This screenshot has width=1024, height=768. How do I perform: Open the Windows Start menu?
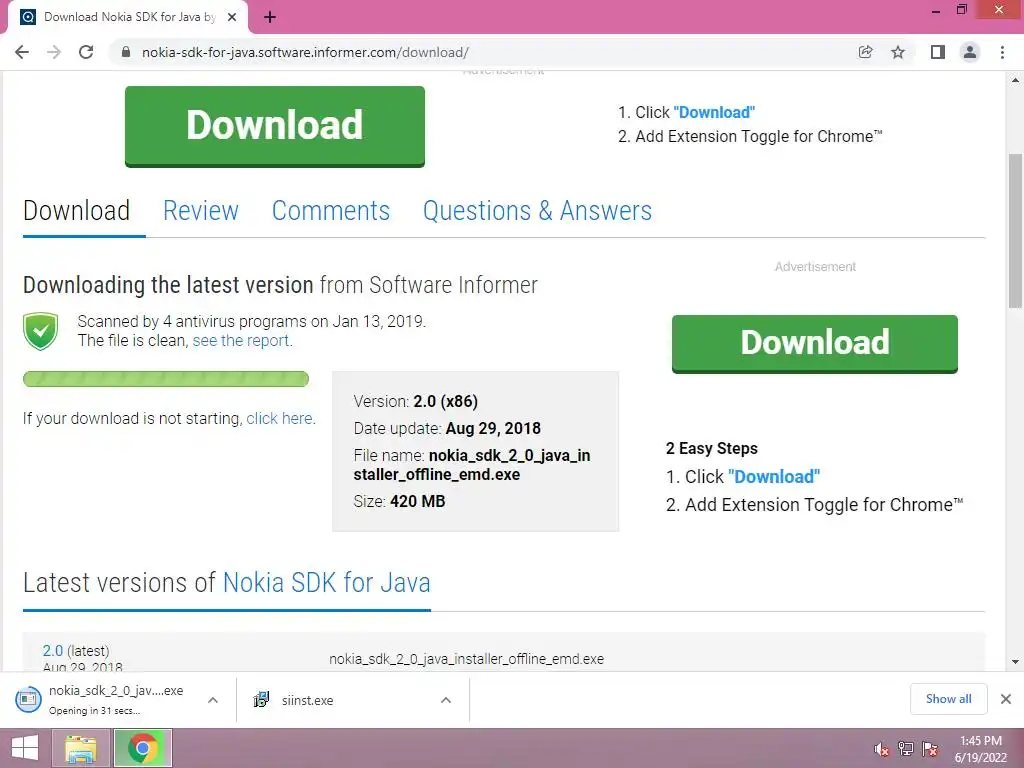(x=25, y=748)
